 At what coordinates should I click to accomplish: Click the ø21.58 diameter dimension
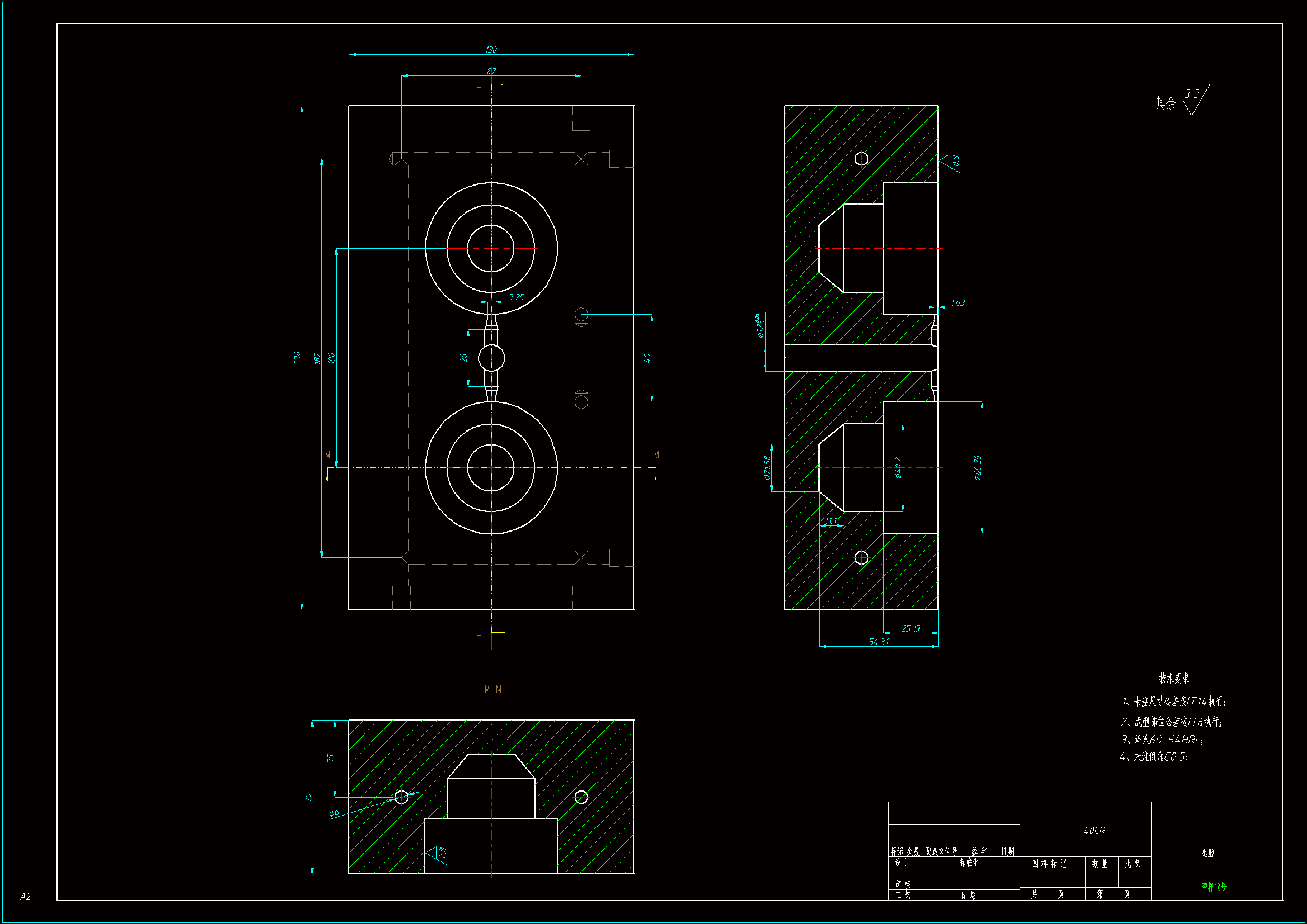tap(767, 467)
